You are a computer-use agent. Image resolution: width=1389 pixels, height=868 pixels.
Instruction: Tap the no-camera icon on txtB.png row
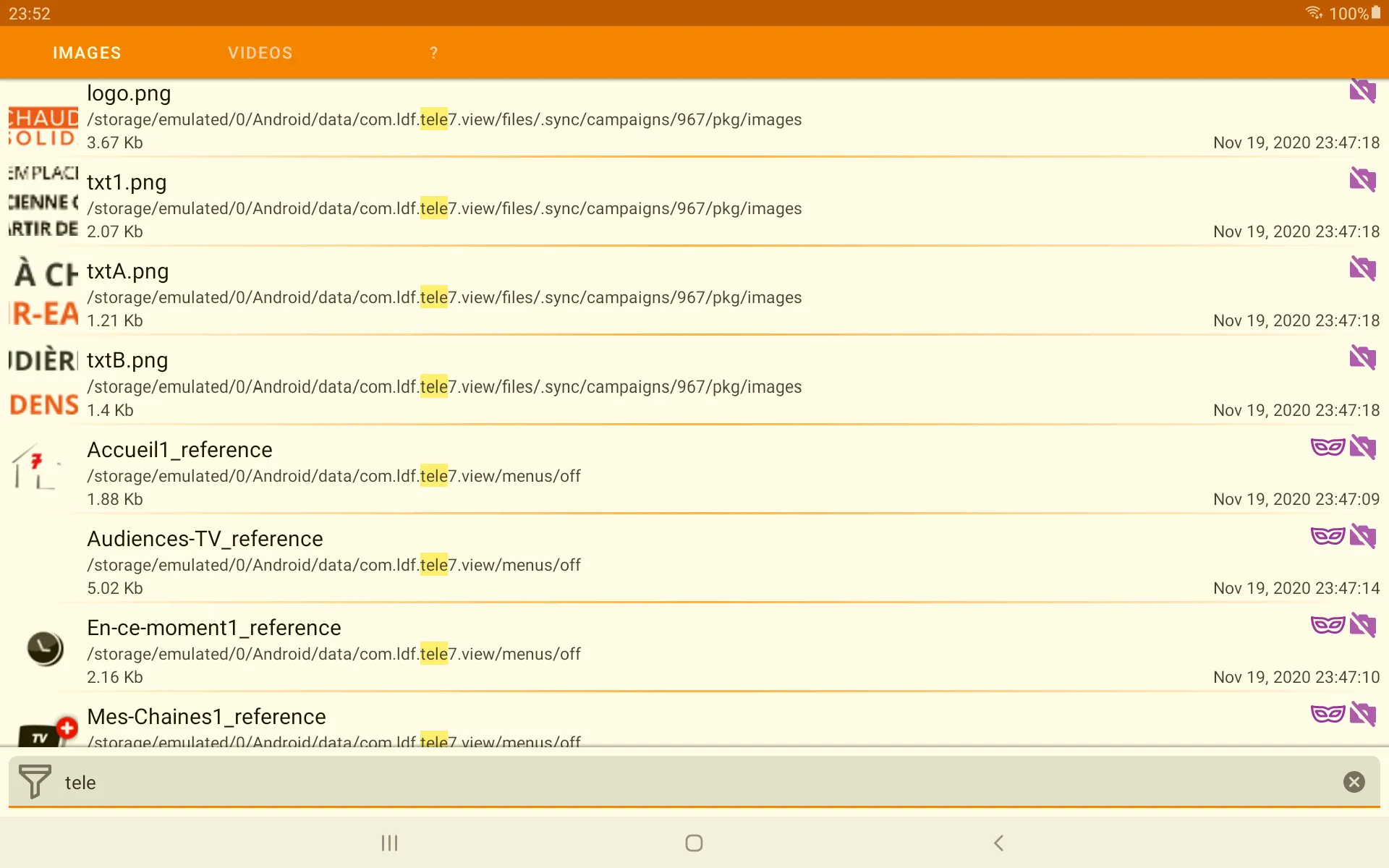click(1362, 357)
